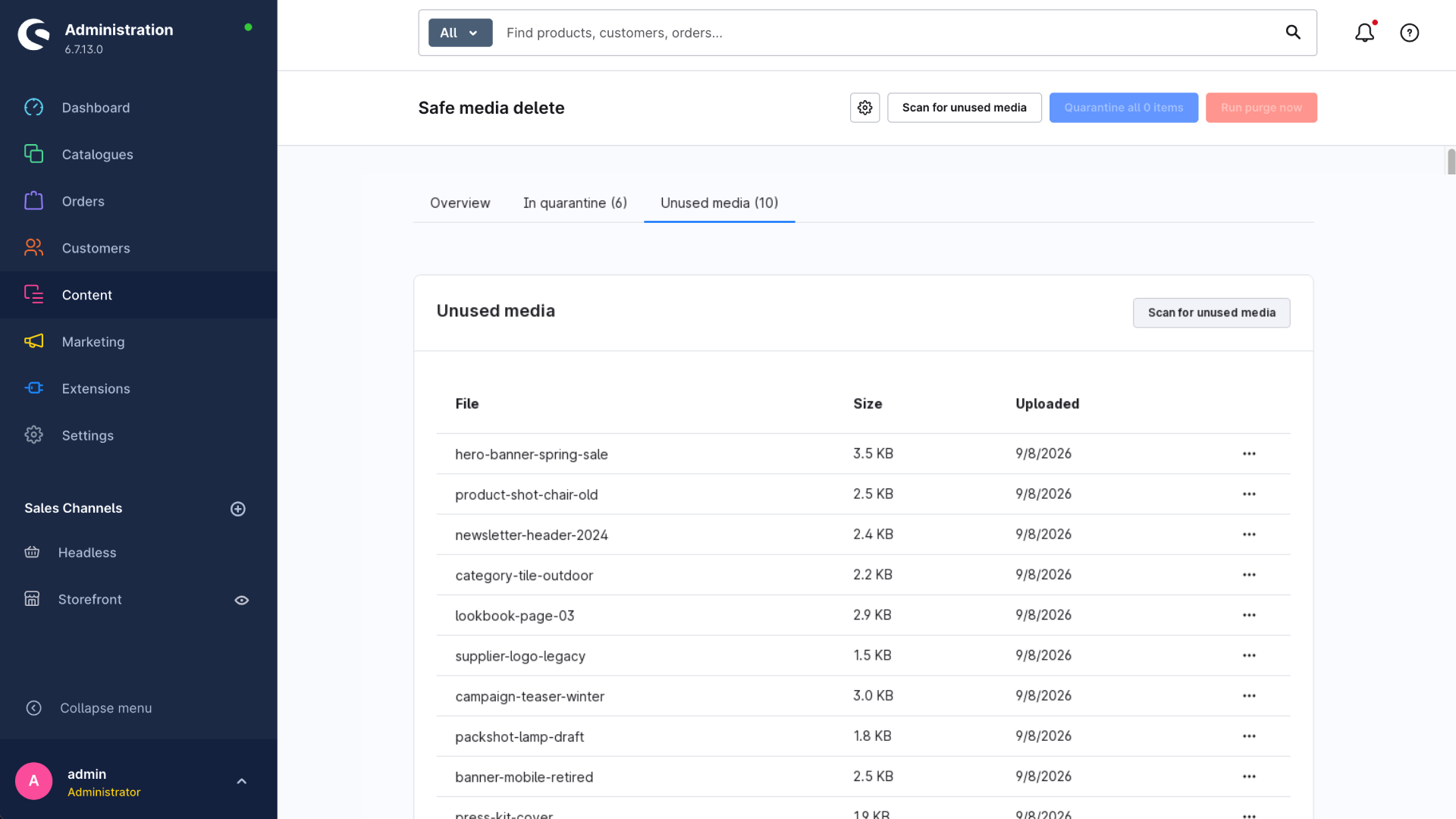
Task: Open actions menu for banner-mobile-retired
Action: [1250, 777]
